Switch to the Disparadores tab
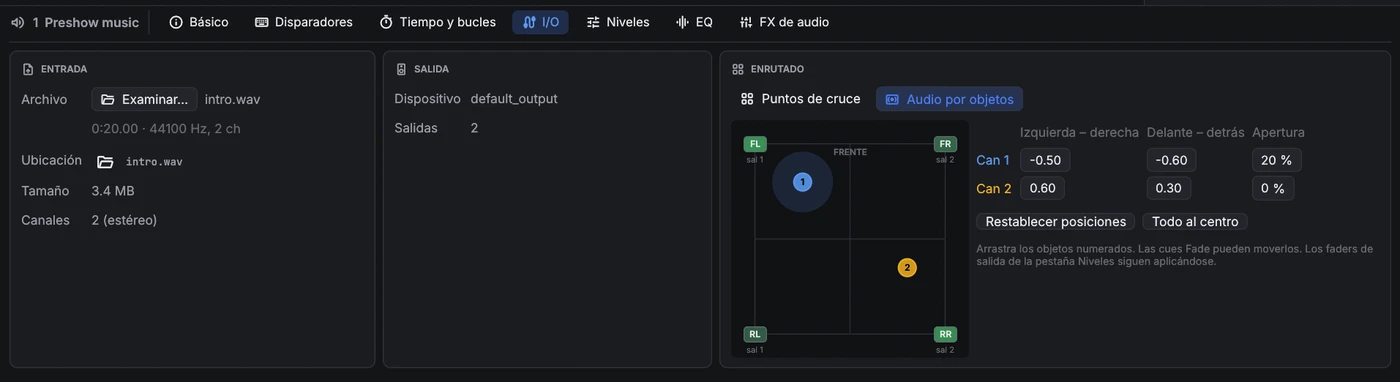This screenshot has height=382, width=1400. pyautogui.click(x=304, y=22)
